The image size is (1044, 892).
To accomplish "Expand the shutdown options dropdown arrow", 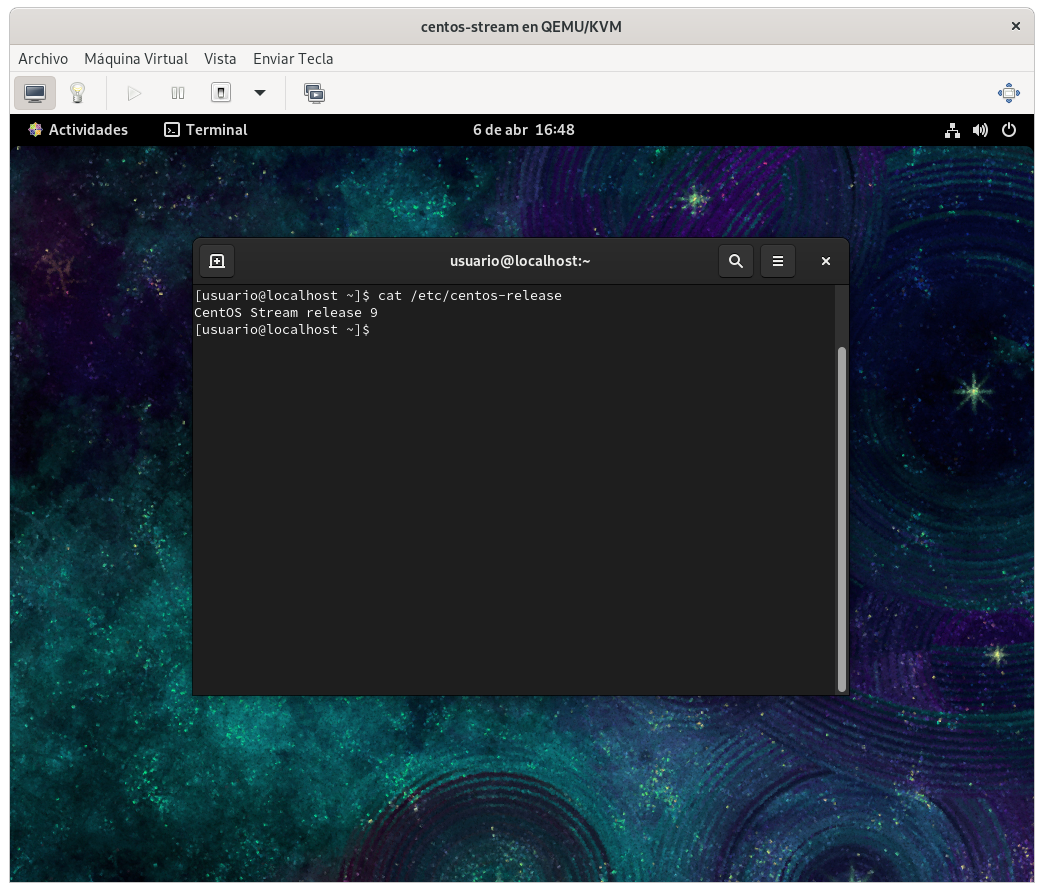I will point(260,93).
